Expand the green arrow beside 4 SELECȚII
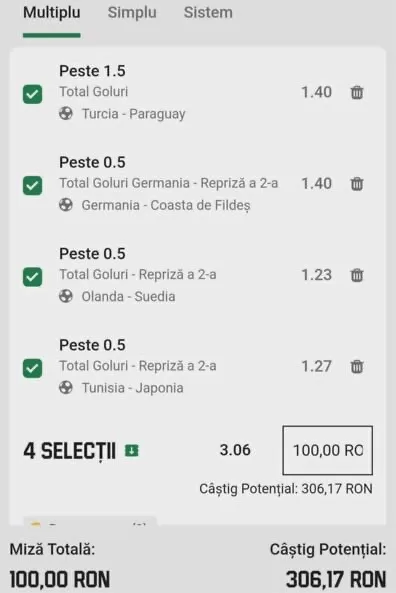The width and height of the screenshot is (396, 593). coord(132,450)
